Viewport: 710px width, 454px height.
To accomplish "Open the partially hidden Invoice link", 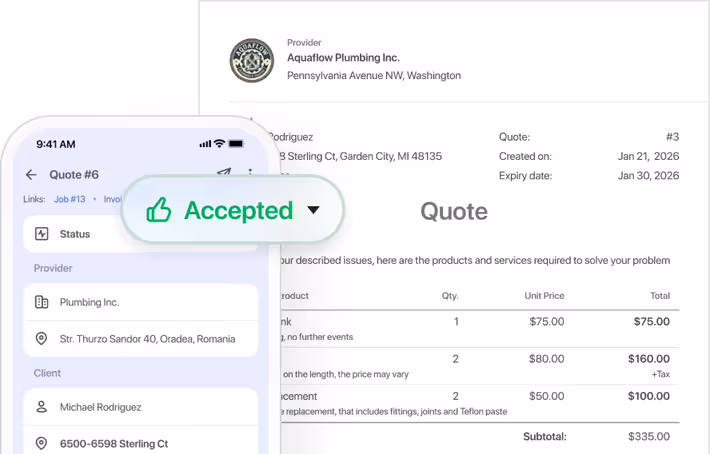I will pyautogui.click(x=112, y=199).
